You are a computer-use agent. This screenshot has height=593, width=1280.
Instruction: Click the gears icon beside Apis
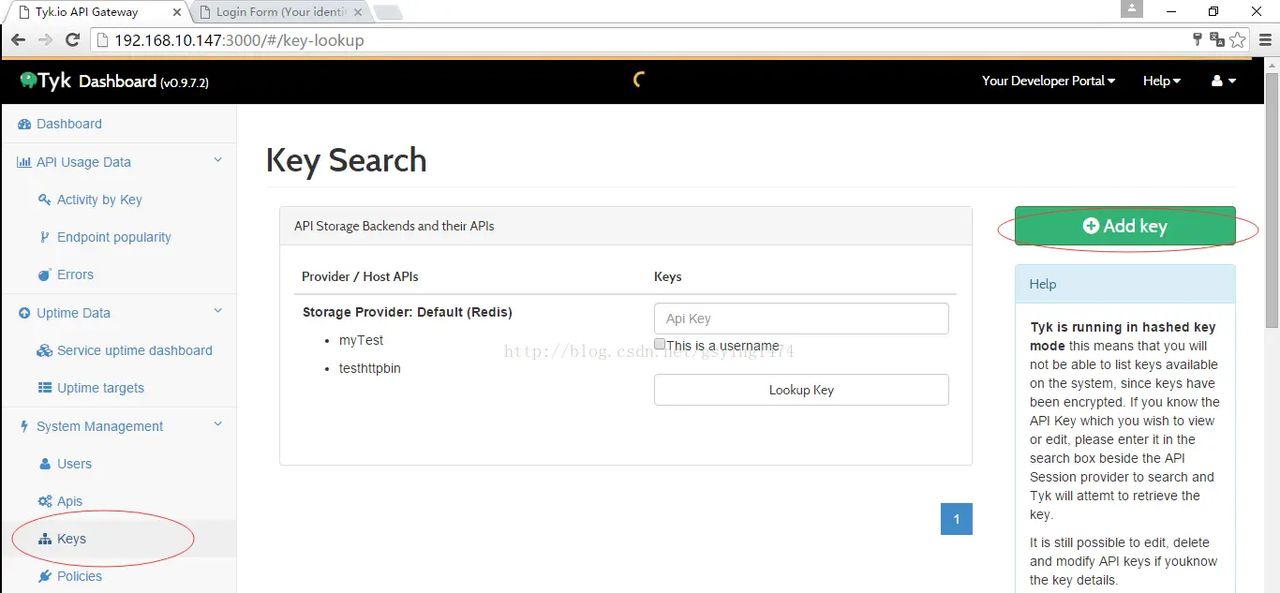coord(44,501)
